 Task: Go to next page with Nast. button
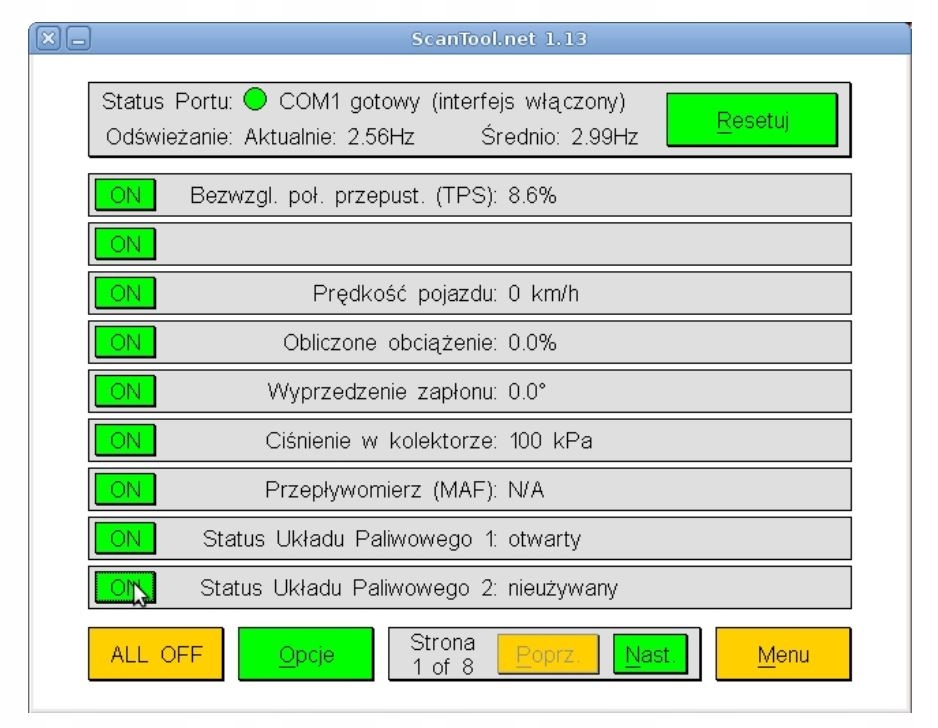pyautogui.click(x=649, y=655)
